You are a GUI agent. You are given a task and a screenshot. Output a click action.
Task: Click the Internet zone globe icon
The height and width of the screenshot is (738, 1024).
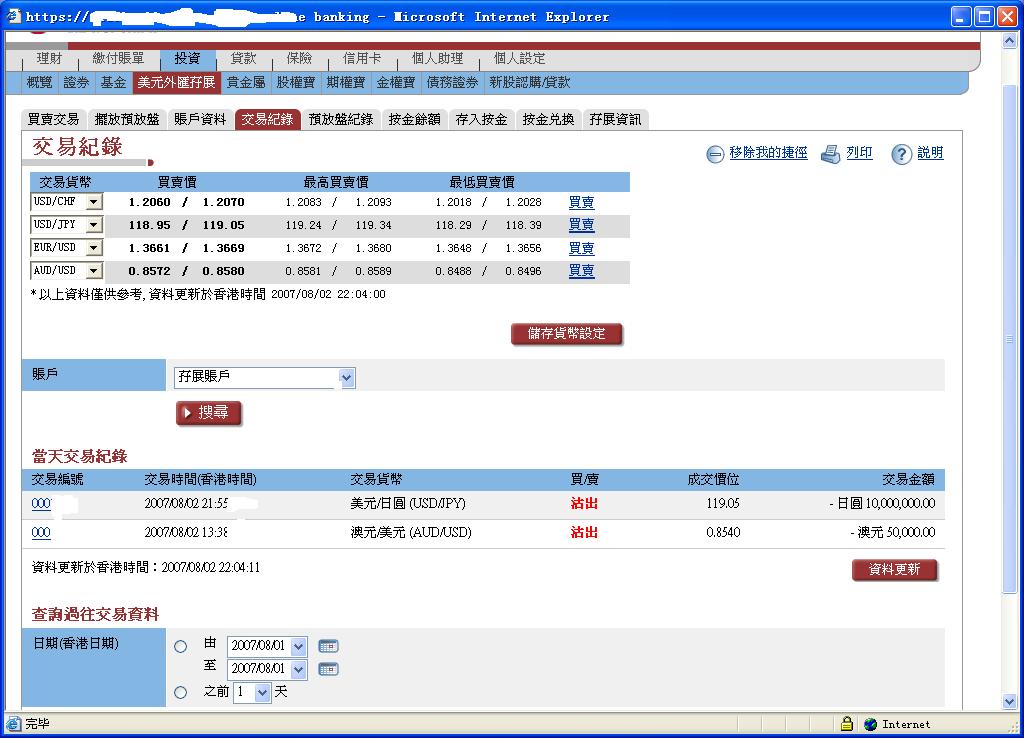(870, 724)
